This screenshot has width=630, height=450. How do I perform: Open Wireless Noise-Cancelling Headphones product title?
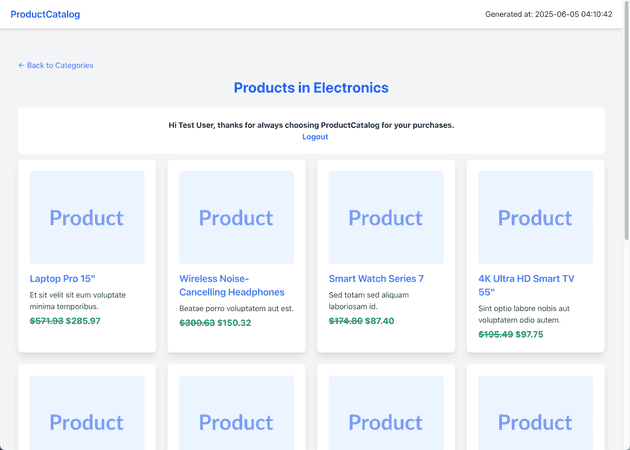pyautogui.click(x=232, y=285)
